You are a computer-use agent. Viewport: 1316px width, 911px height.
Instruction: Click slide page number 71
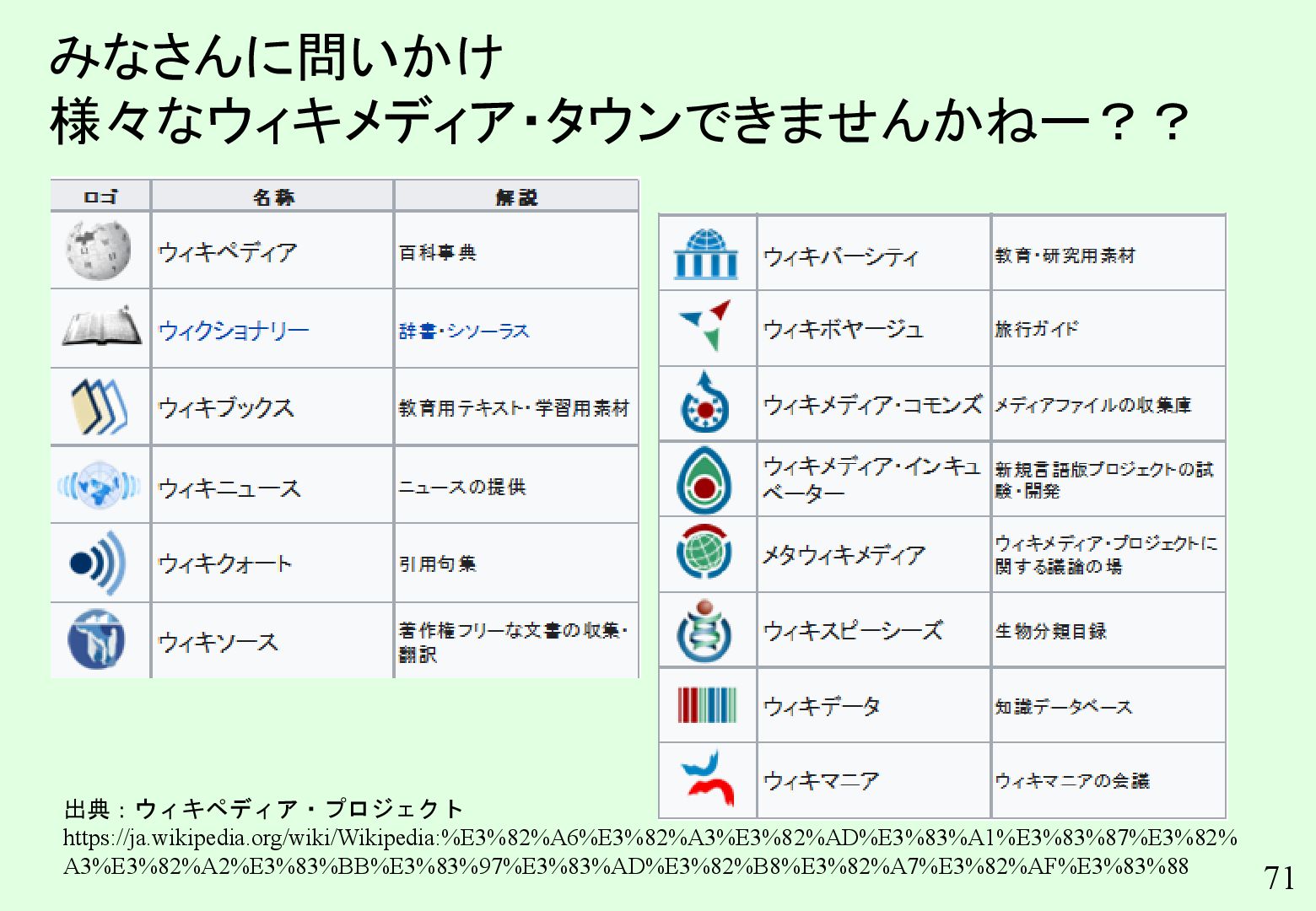[x=1279, y=878]
